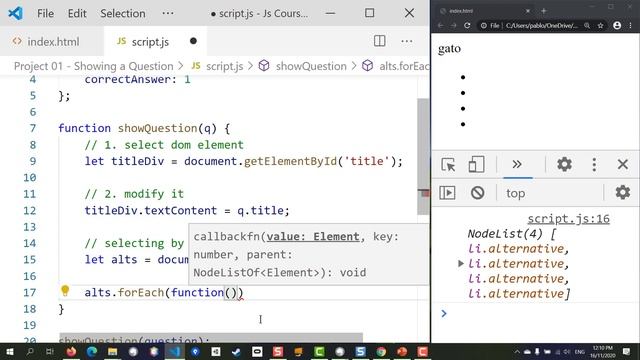Go back in the browser
This screenshot has width=640, height=360.
pyautogui.click(x=440, y=25)
